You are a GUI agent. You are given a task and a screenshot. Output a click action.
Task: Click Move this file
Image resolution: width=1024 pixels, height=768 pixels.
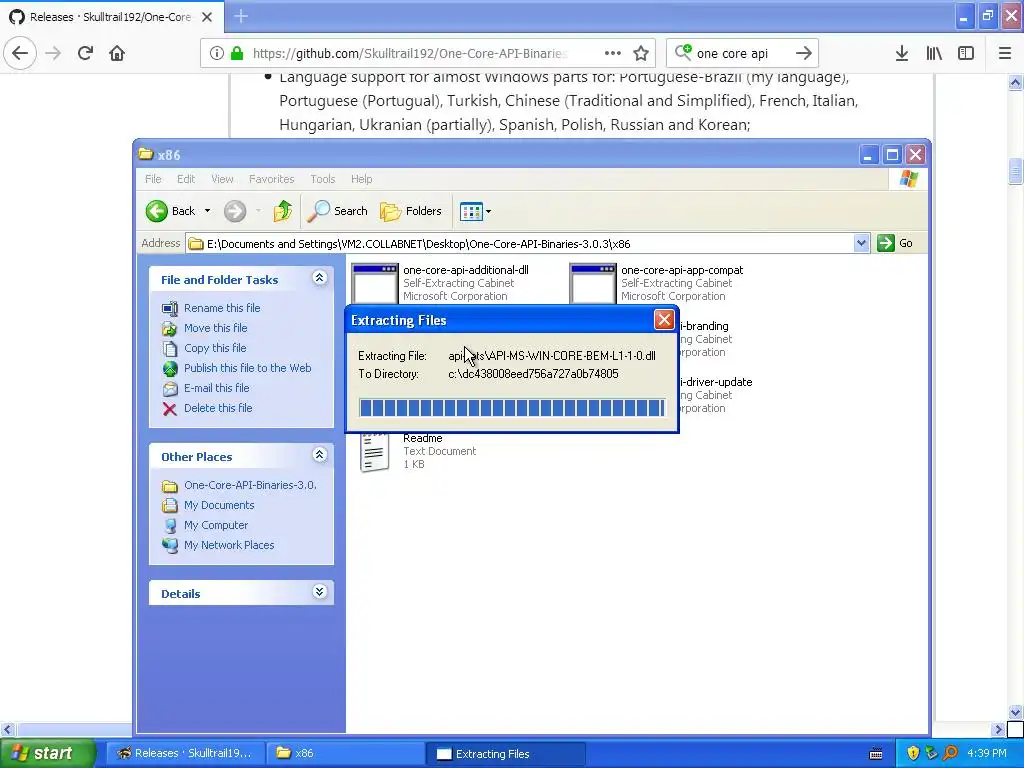pyautogui.click(x=216, y=328)
